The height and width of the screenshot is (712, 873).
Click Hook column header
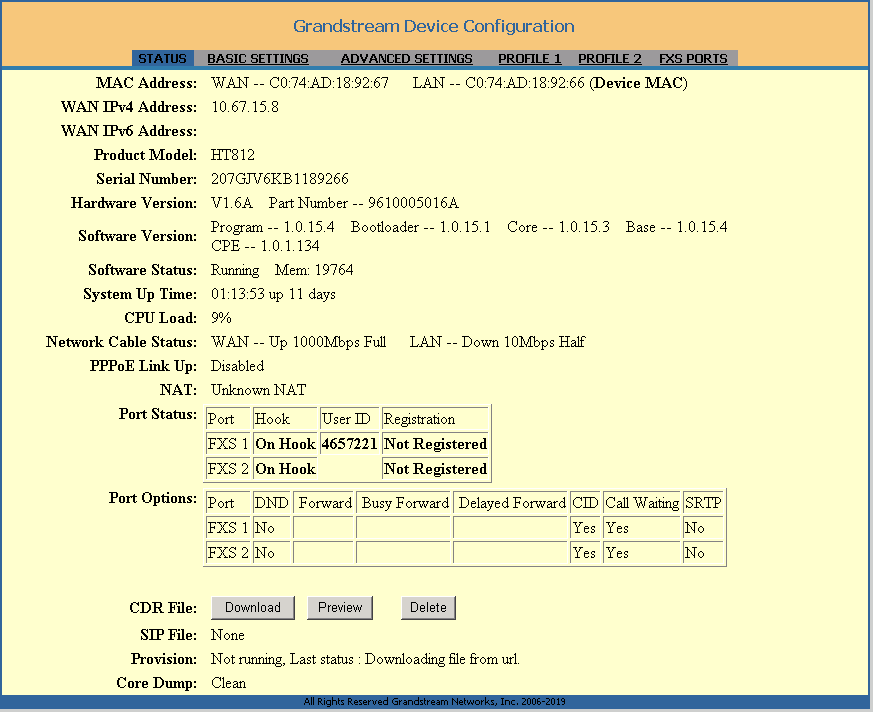285,419
